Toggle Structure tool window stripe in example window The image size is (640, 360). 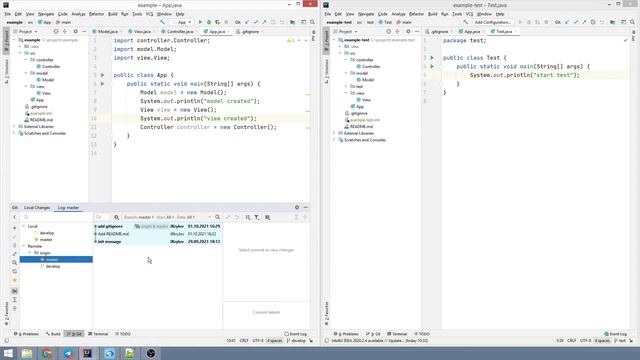[6, 70]
